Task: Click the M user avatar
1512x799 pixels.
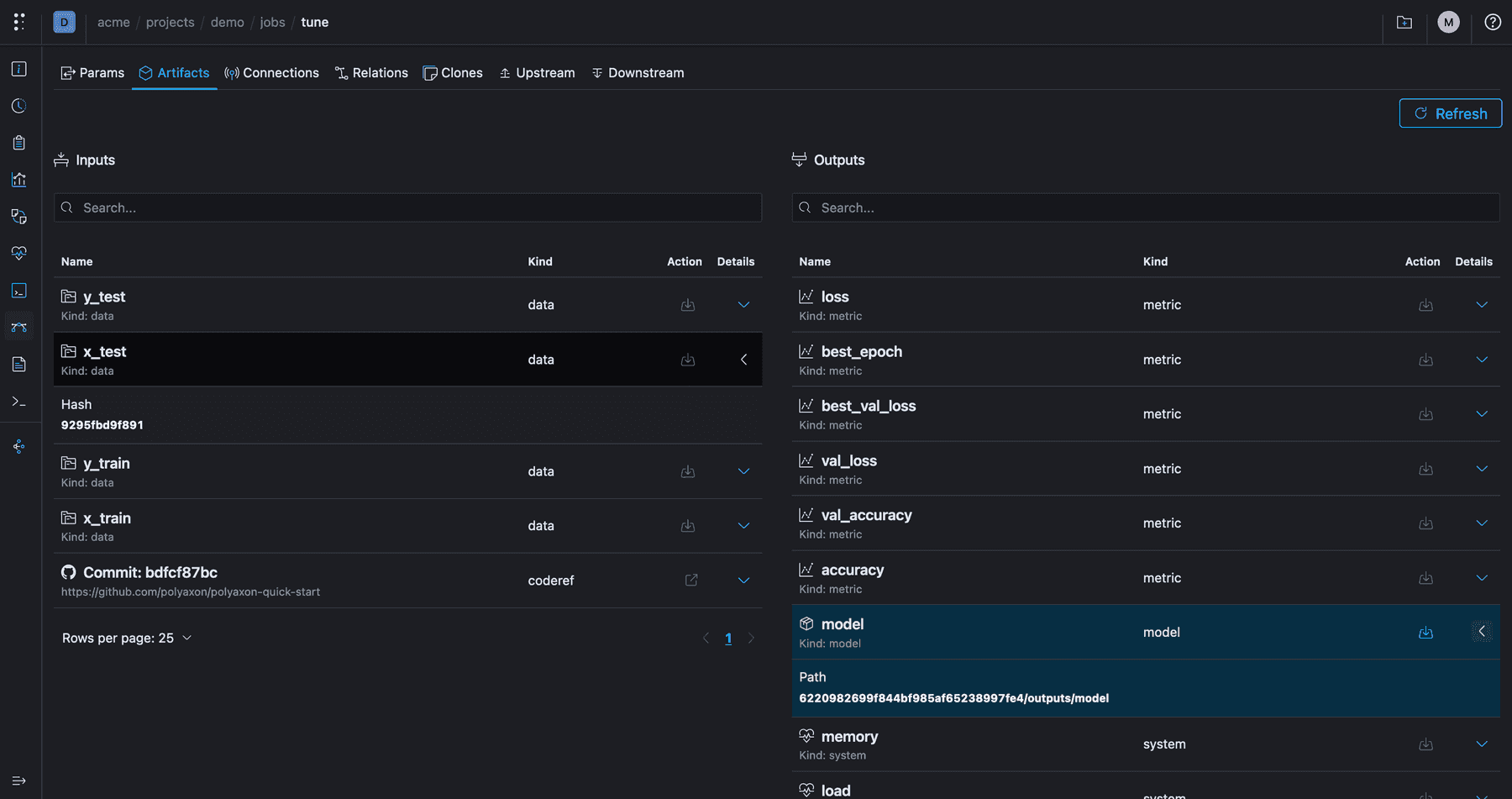Action: (x=1448, y=22)
